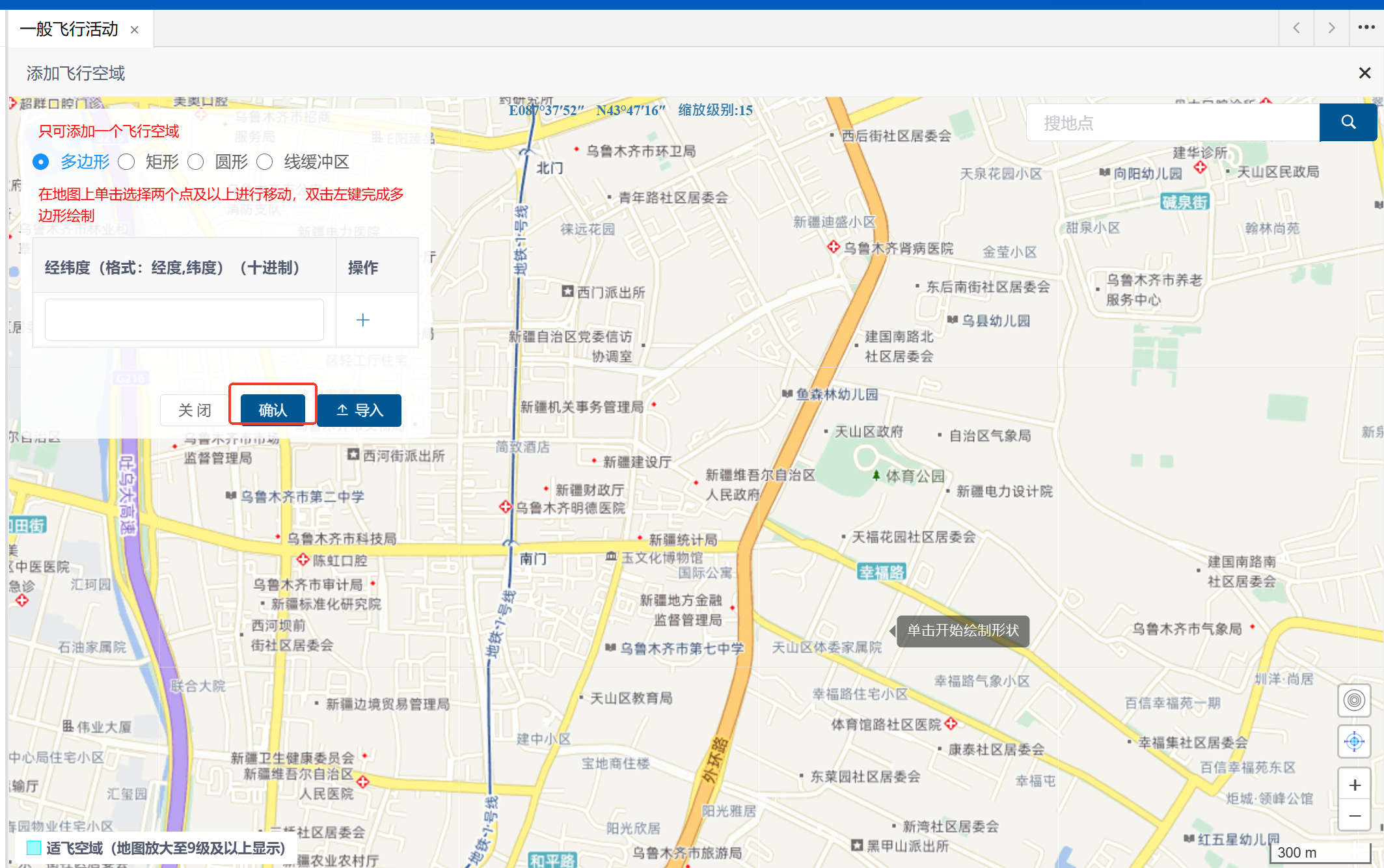1384x868 pixels.
Task: Click the map layers circular icon
Action: tap(1354, 700)
